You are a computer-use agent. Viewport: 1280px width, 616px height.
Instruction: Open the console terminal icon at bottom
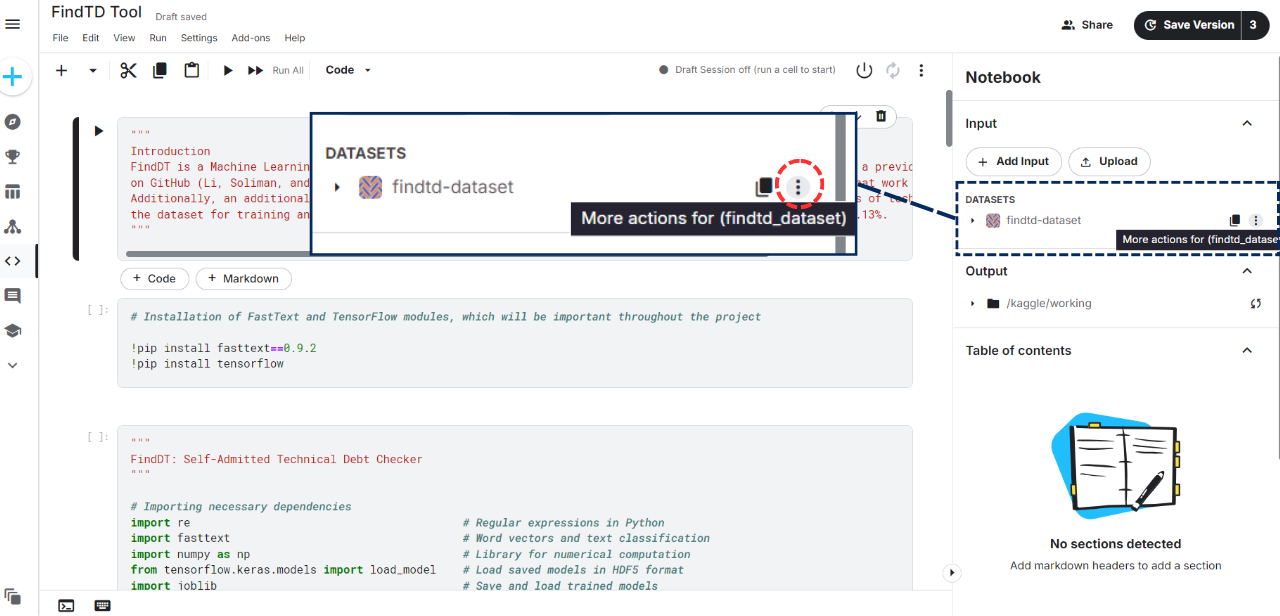66,605
